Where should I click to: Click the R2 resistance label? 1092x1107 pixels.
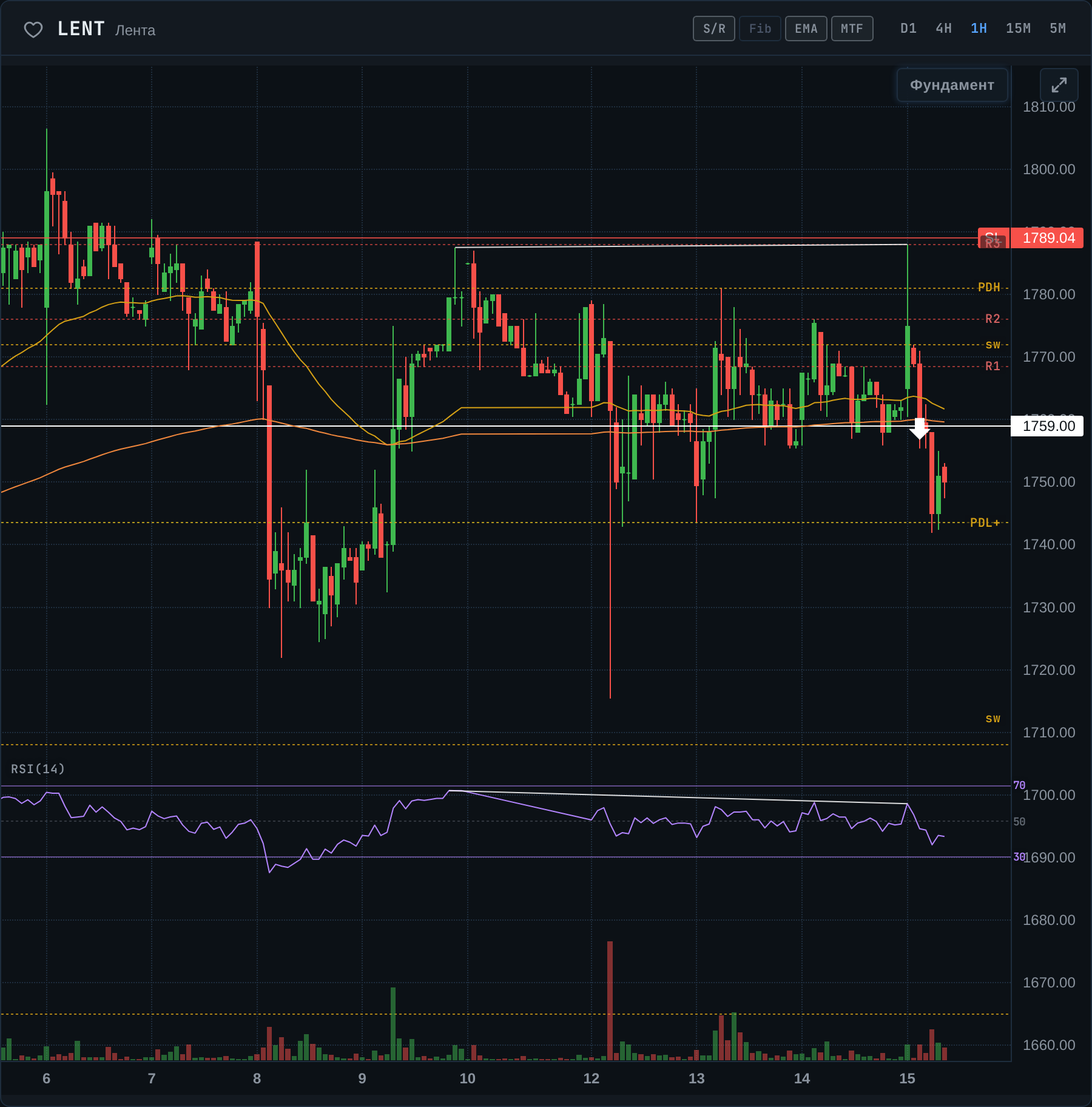pyautogui.click(x=993, y=319)
